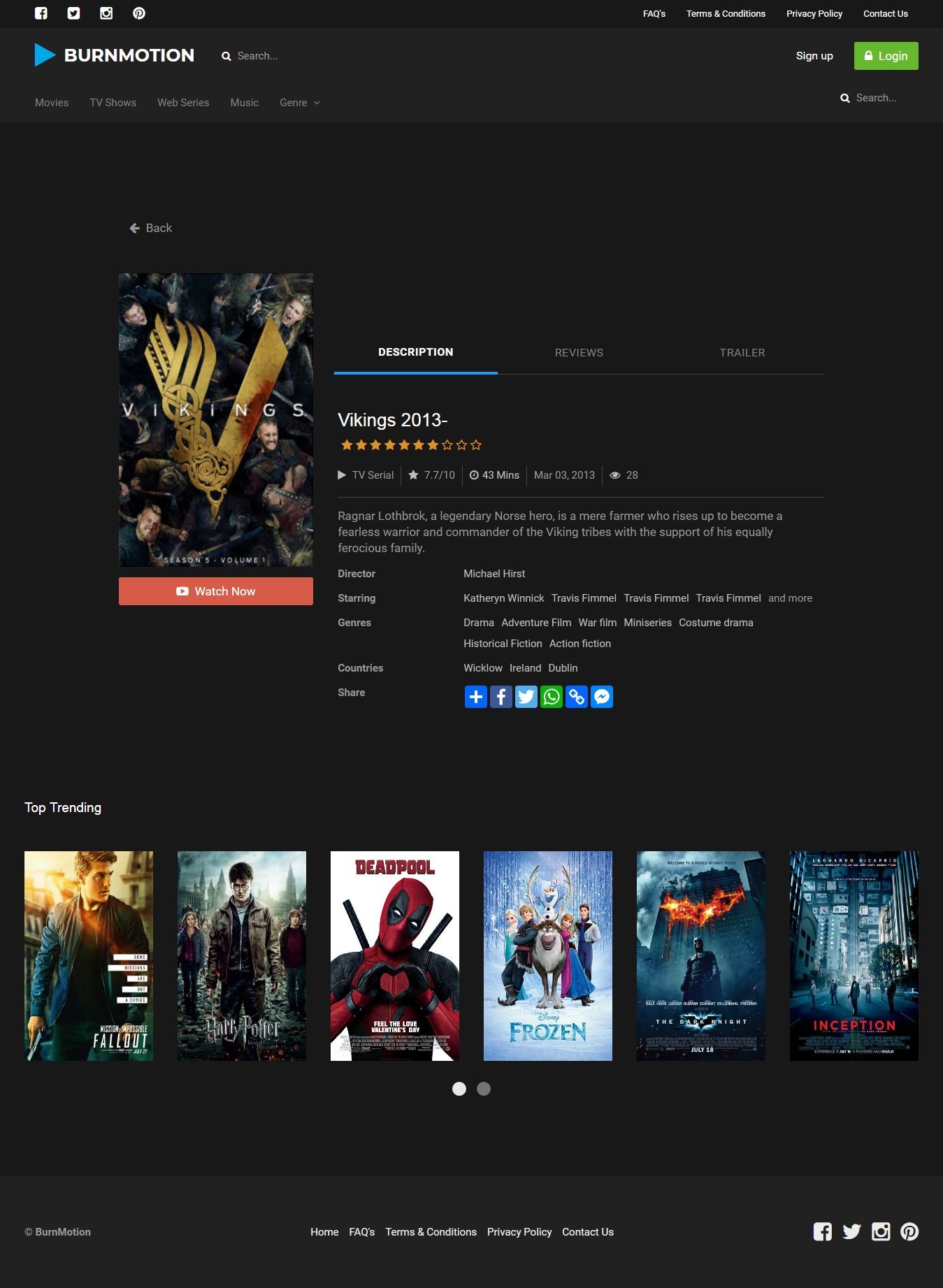
Task: Open Movies in the navigation
Action: (52, 103)
